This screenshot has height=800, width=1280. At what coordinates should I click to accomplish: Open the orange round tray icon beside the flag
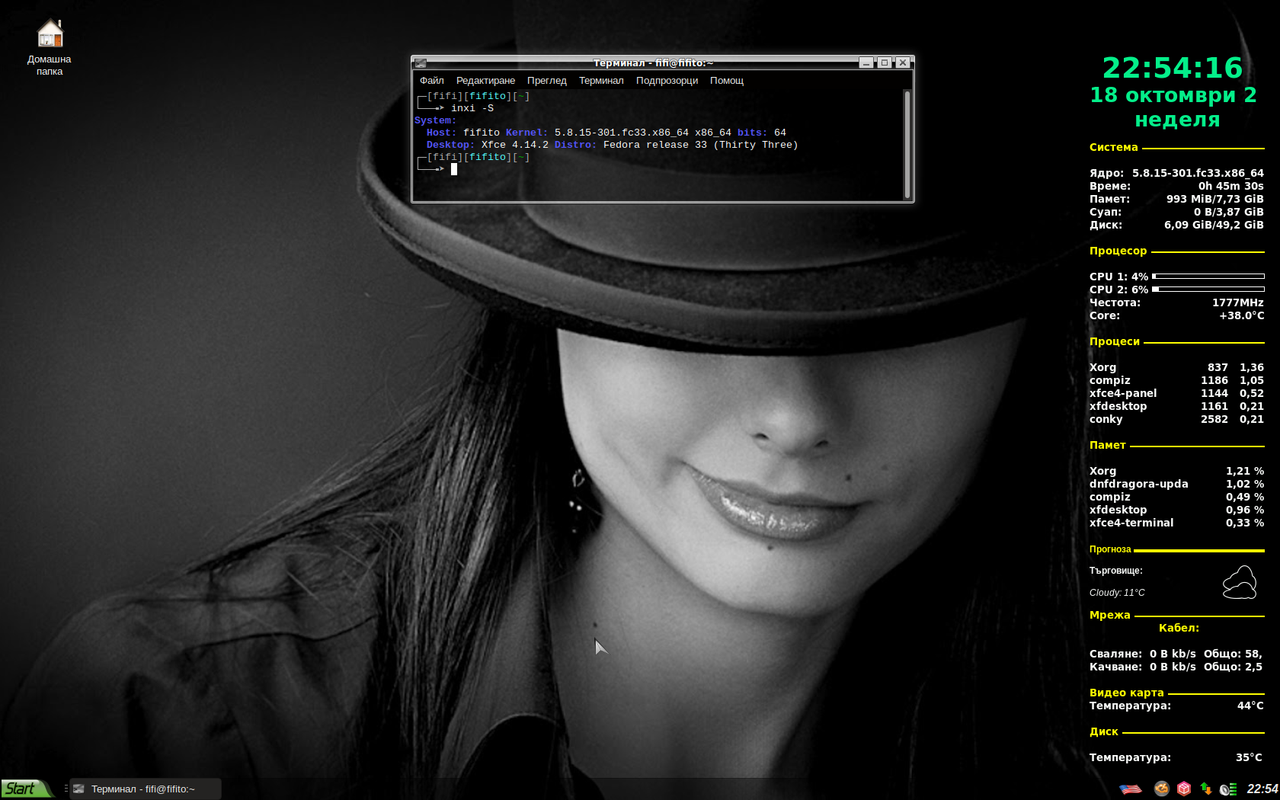coord(1161,789)
